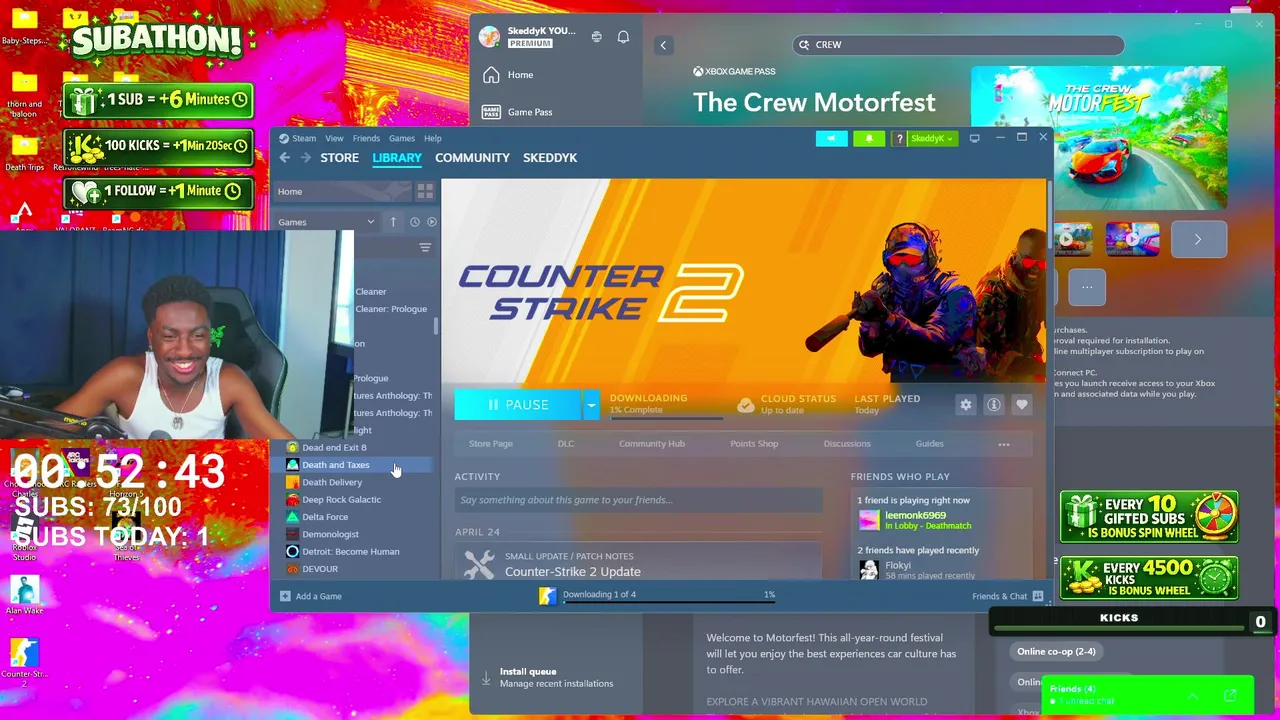Viewport: 1280px width, 720px height.
Task: Click the Friends & Chat icon
Action: [1038, 596]
